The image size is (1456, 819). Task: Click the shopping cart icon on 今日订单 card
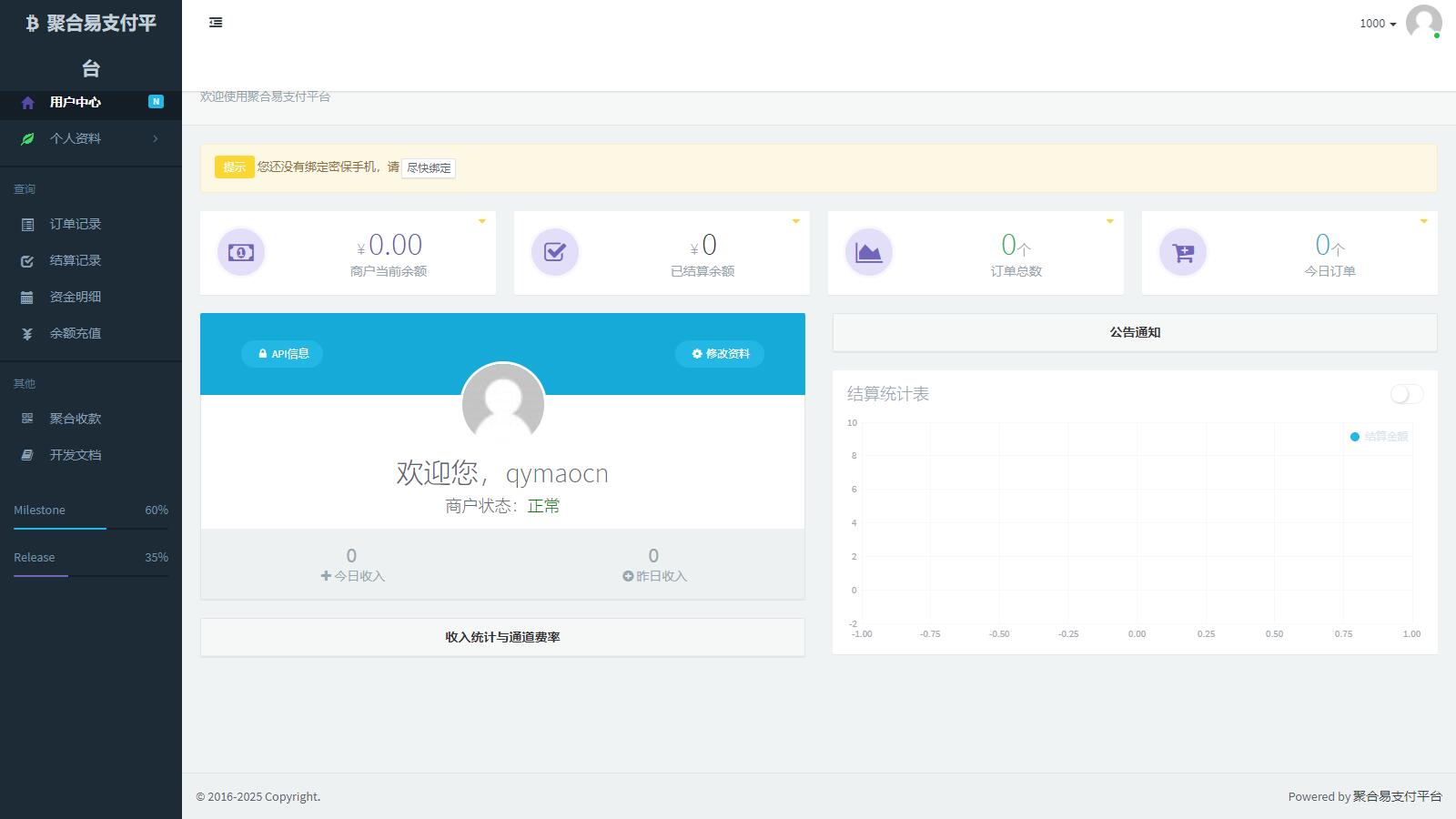click(x=1182, y=252)
